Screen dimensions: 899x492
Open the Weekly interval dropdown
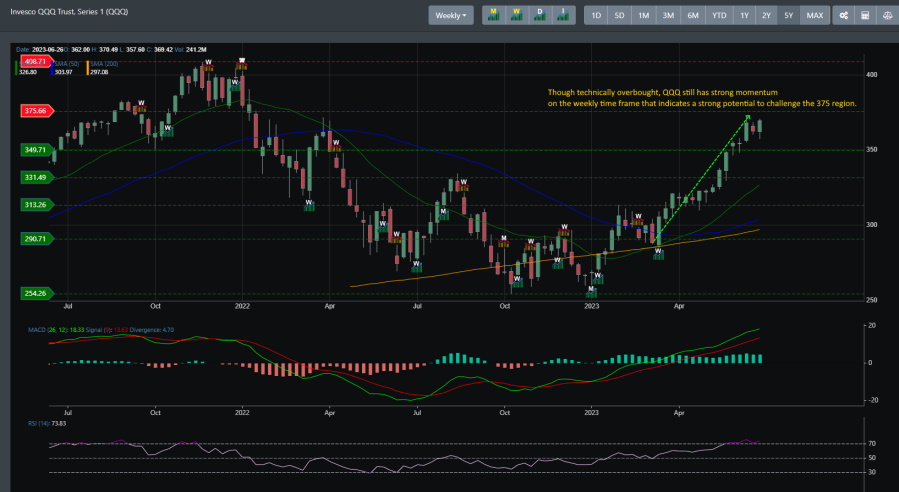coord(451,15)
